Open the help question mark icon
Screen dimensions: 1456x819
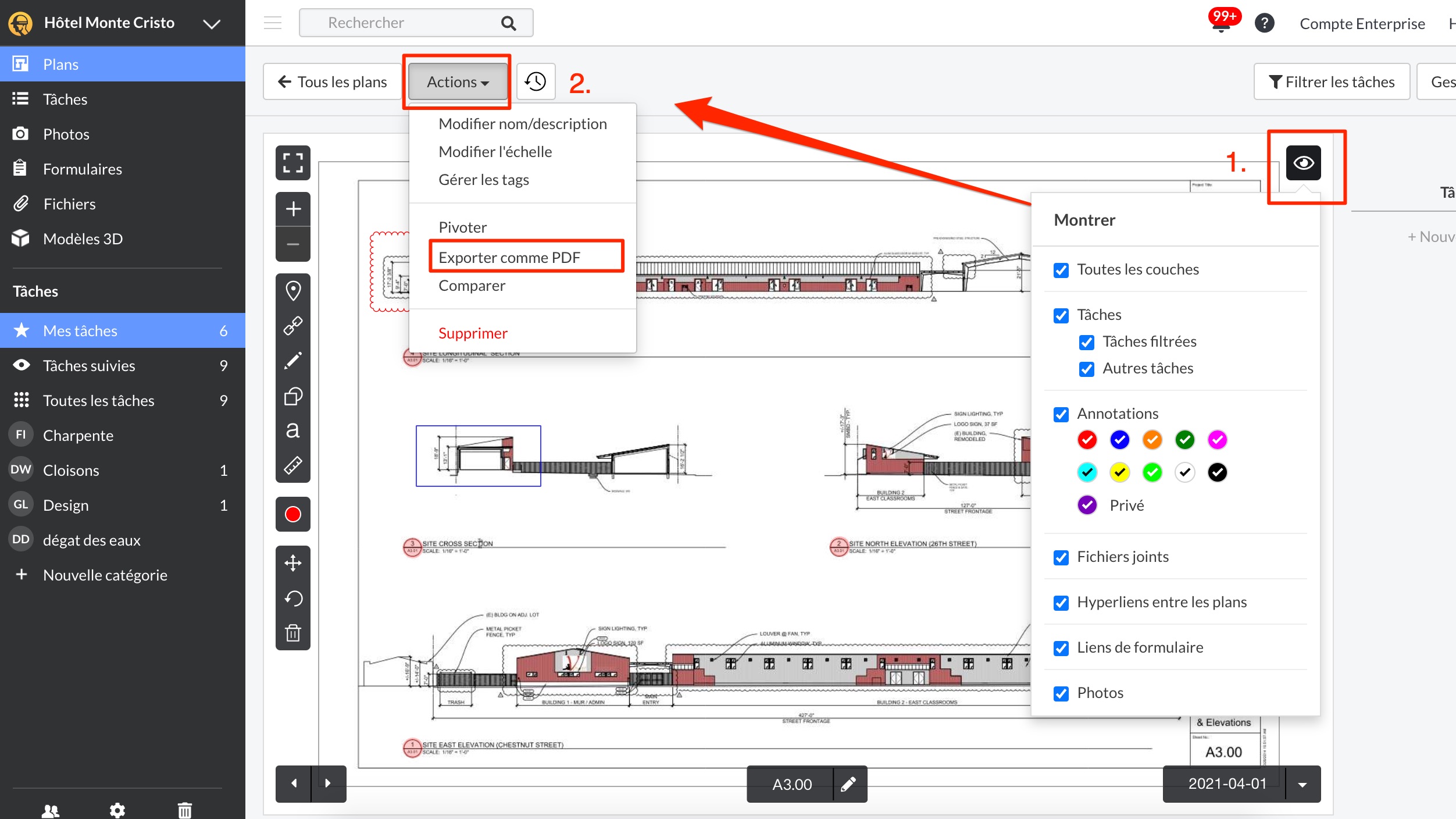(x=1264, y=23)
